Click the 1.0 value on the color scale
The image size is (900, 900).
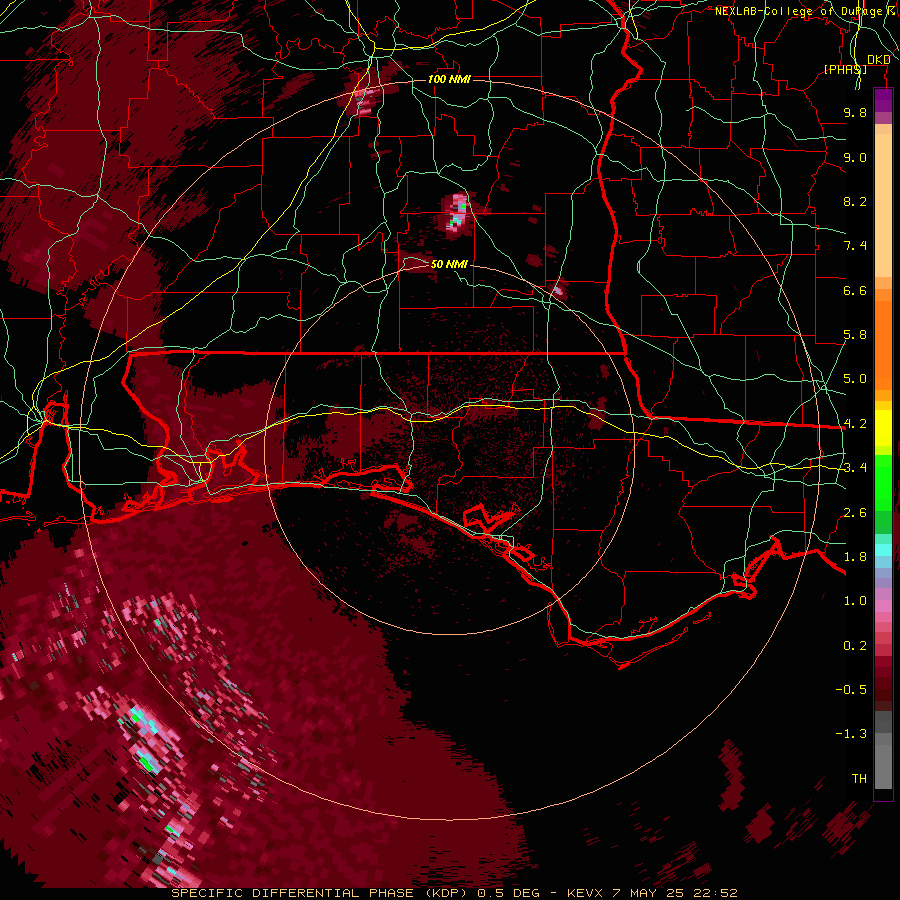[x=855, y=601]
